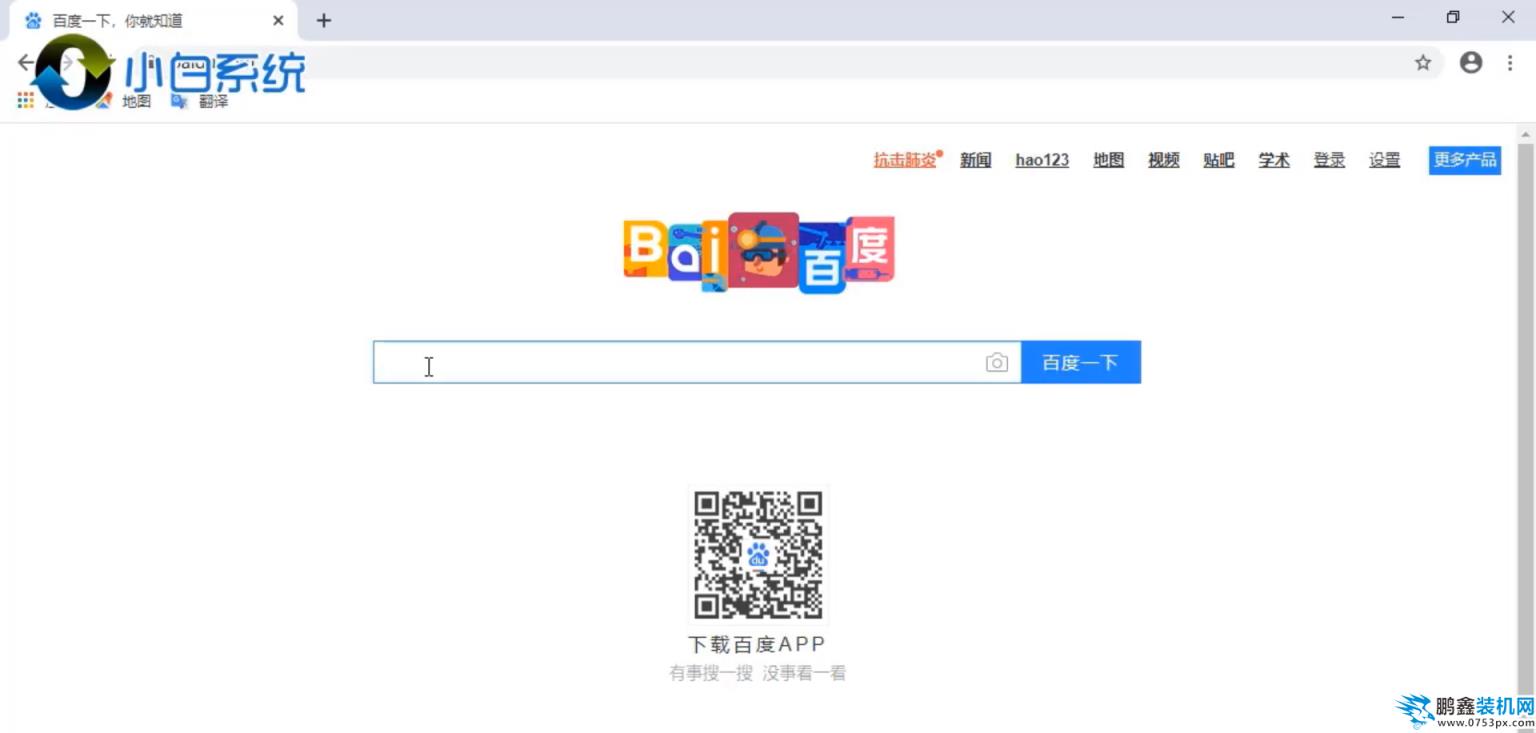
Task: Open the 贴吧 link
Action: [1219, 160]
